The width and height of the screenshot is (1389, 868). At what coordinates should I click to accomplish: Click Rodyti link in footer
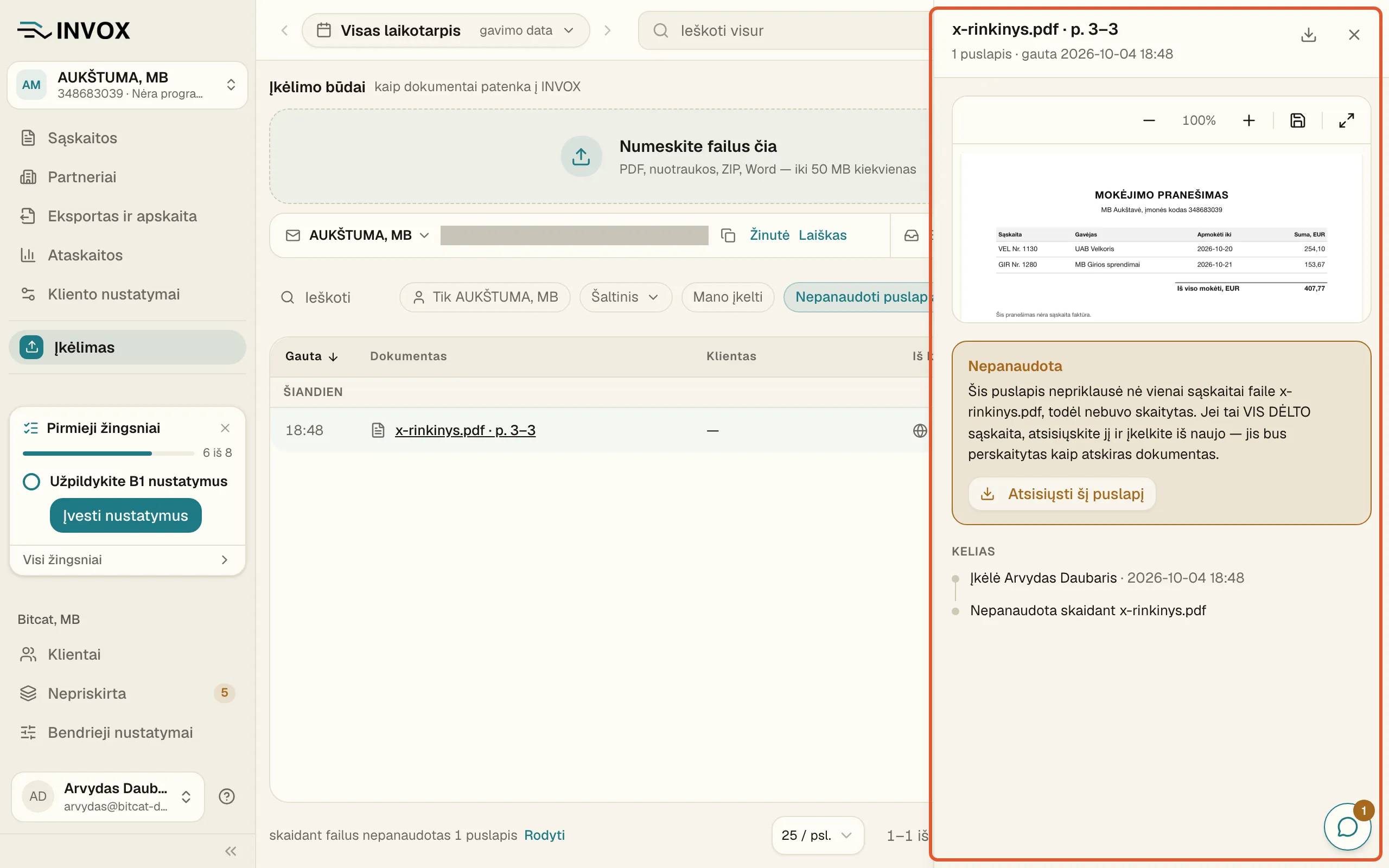pyautogui.click(x=544, y=835)
